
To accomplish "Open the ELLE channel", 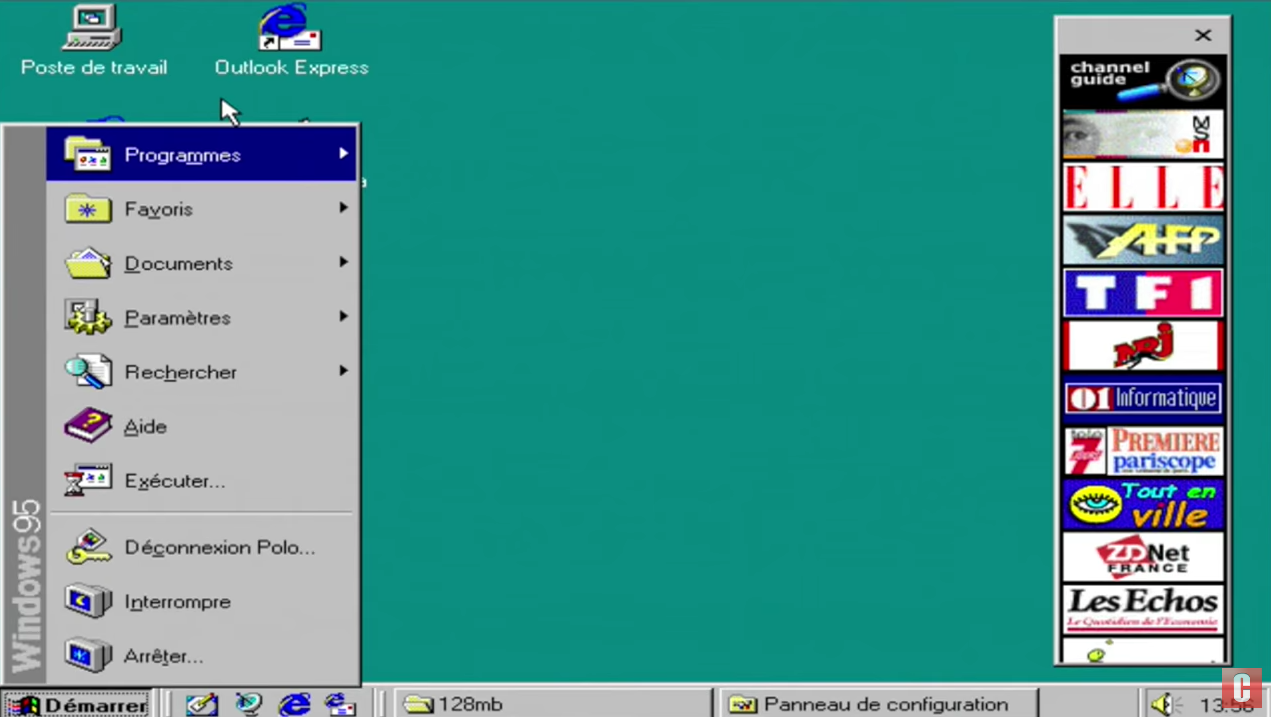I will (x=1143, y=187).
